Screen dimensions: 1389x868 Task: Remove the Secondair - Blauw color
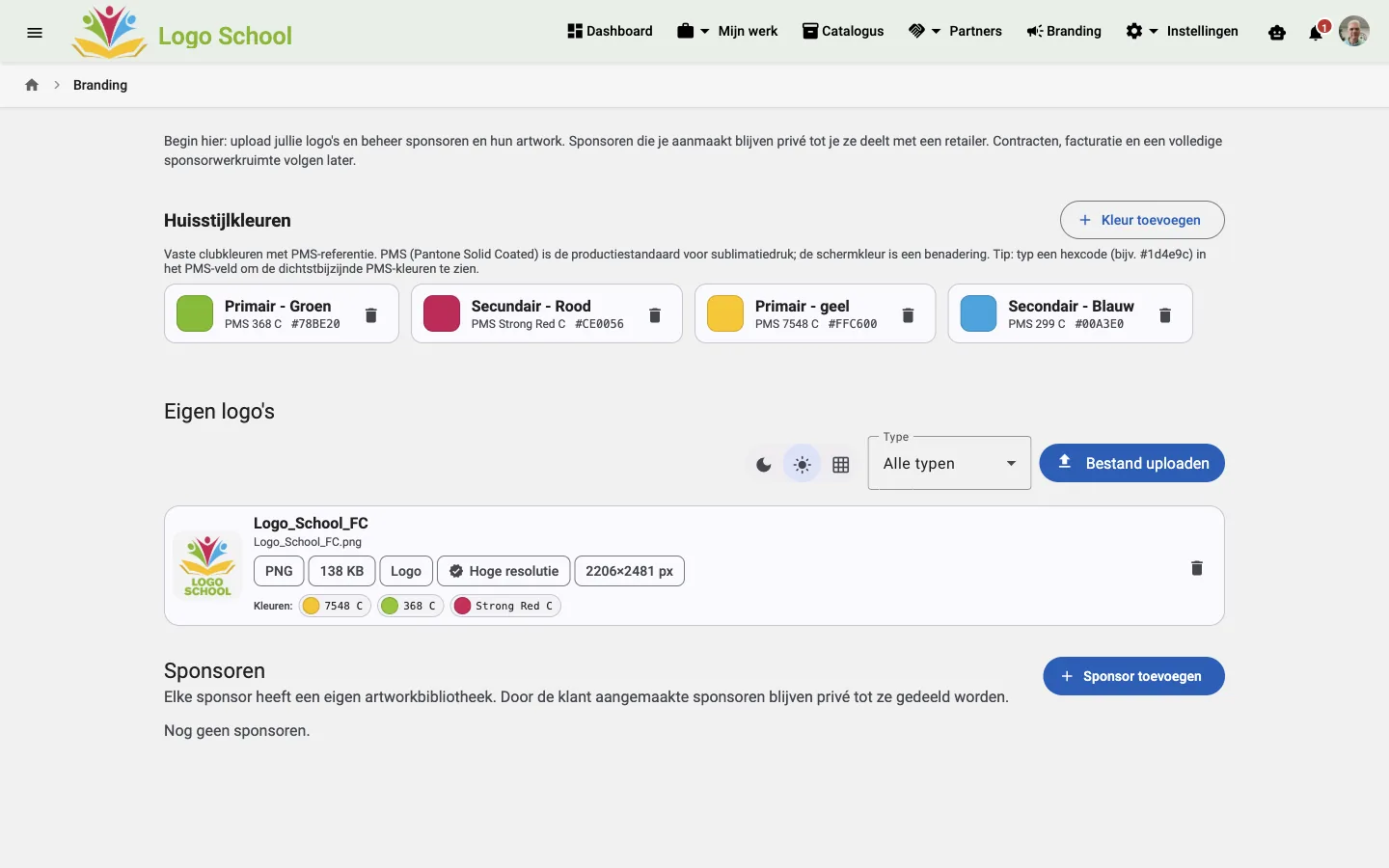tap(1165, 315)
